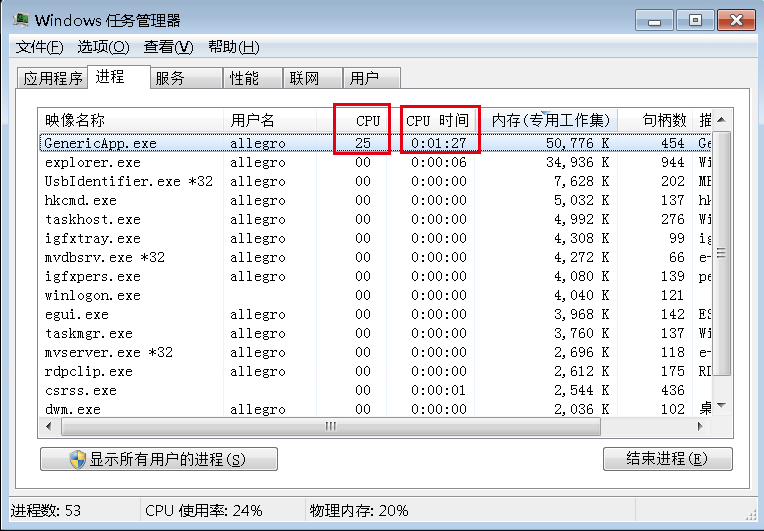Select the taskhost.exe process
Image resolution: width=764 pixels, height=531 pixels.
tap(375, 219)
